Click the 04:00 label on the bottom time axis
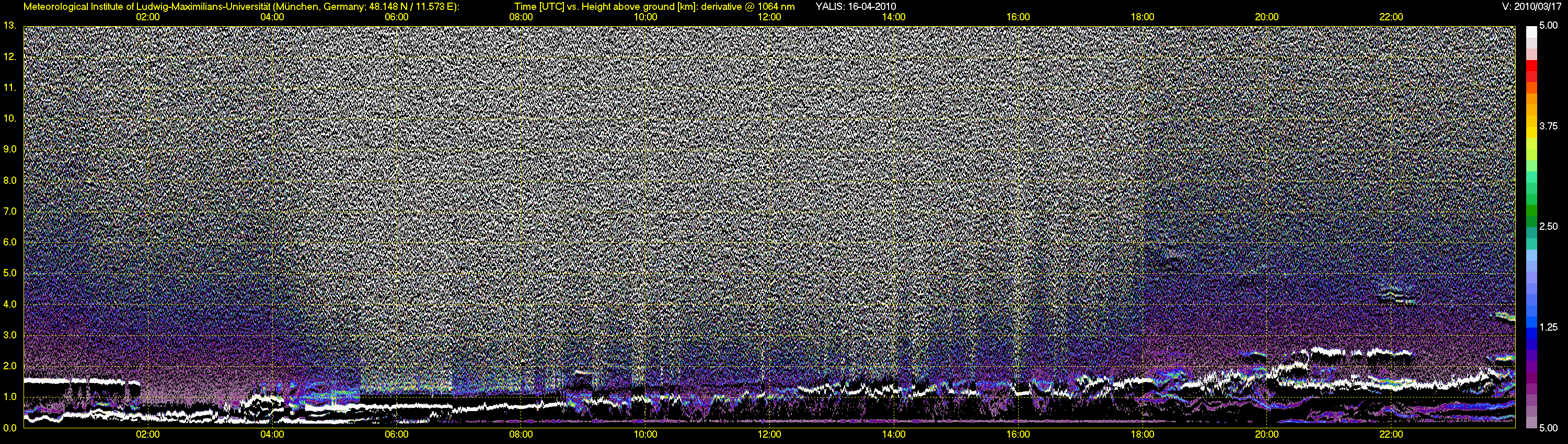The image size is (1568, 444). 272,434
